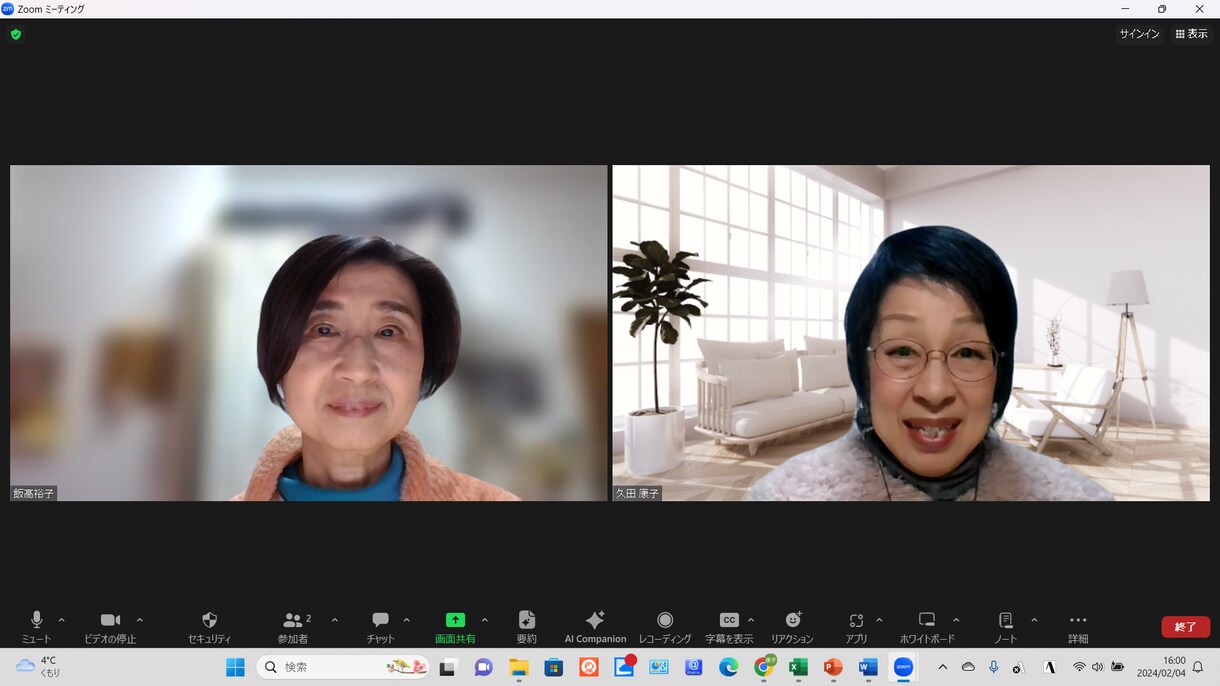Open the Chat (チャット) panel
The height and width of the screenshot is (686, 1220).
coord(380,627)
